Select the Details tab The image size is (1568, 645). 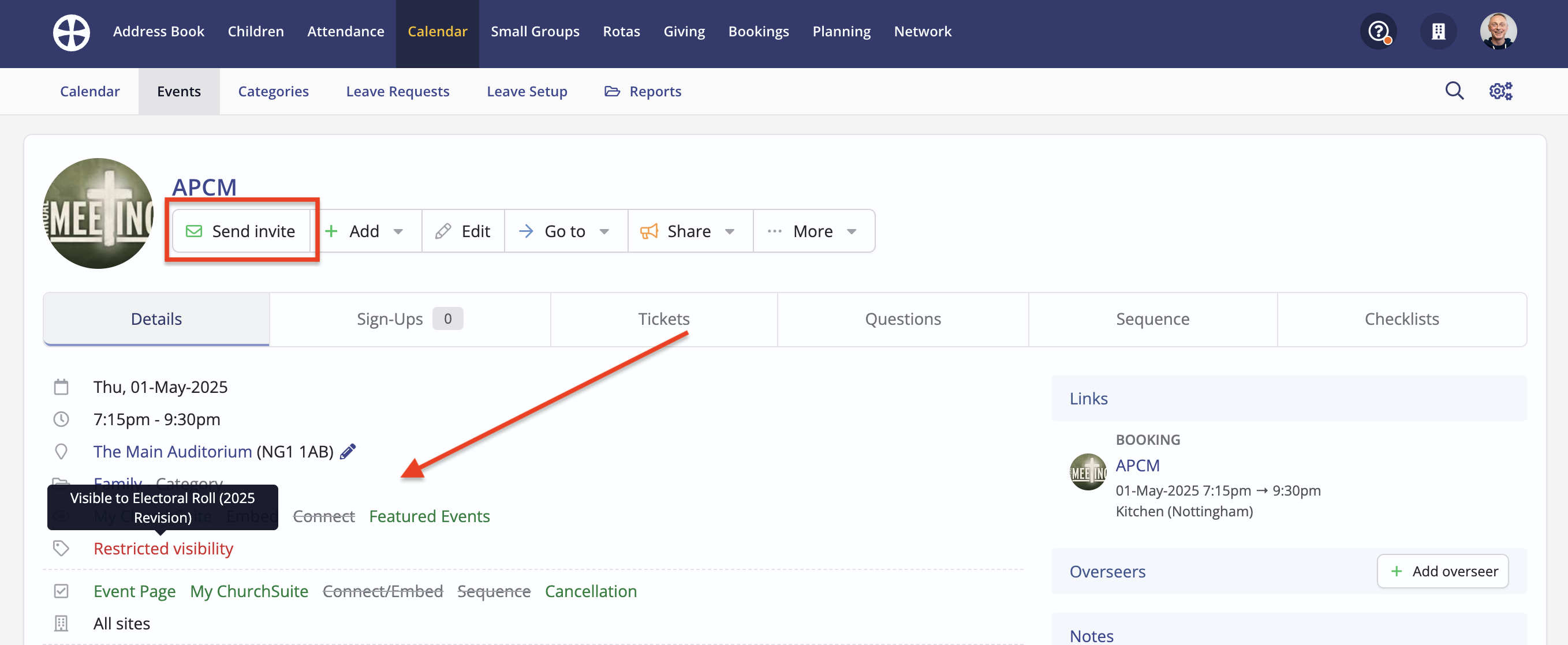pyautogui.click(x=156, y=319)
